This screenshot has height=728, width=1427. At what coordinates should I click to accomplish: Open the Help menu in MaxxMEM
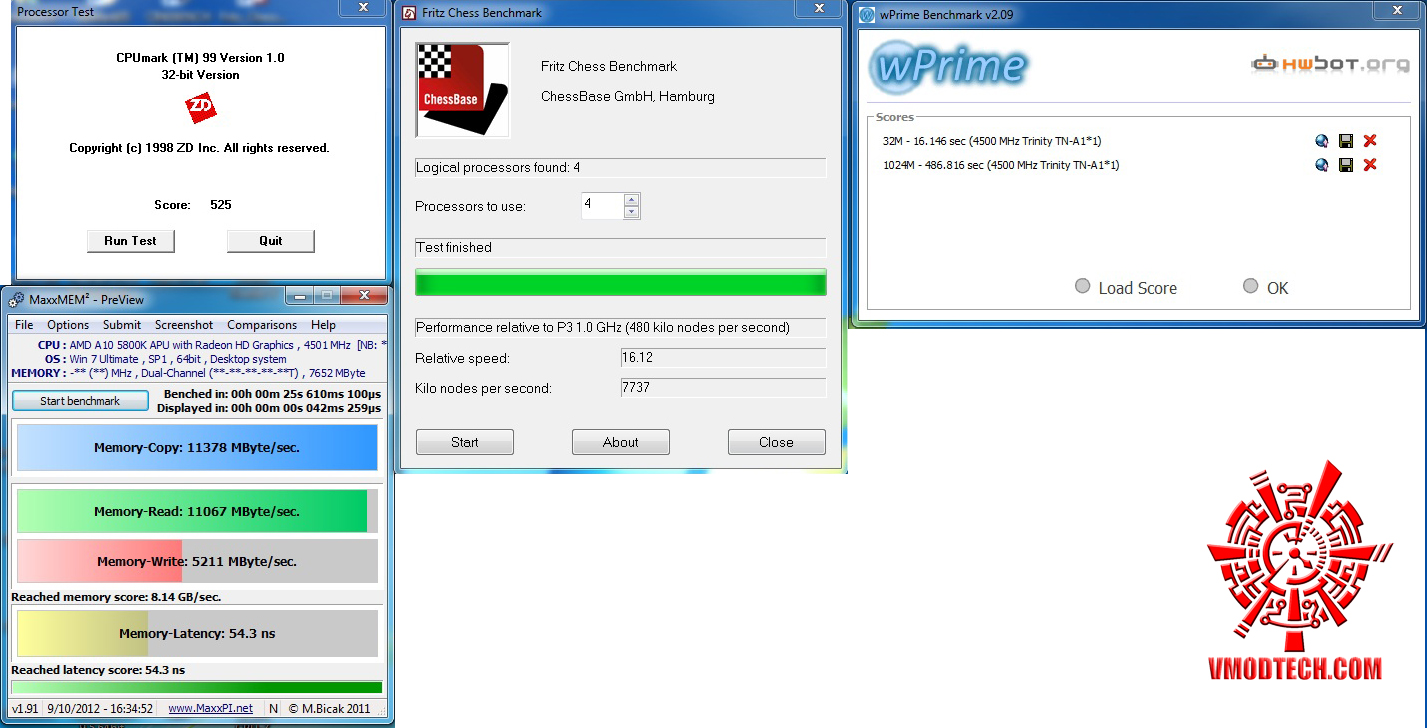[x=323, y=325]
